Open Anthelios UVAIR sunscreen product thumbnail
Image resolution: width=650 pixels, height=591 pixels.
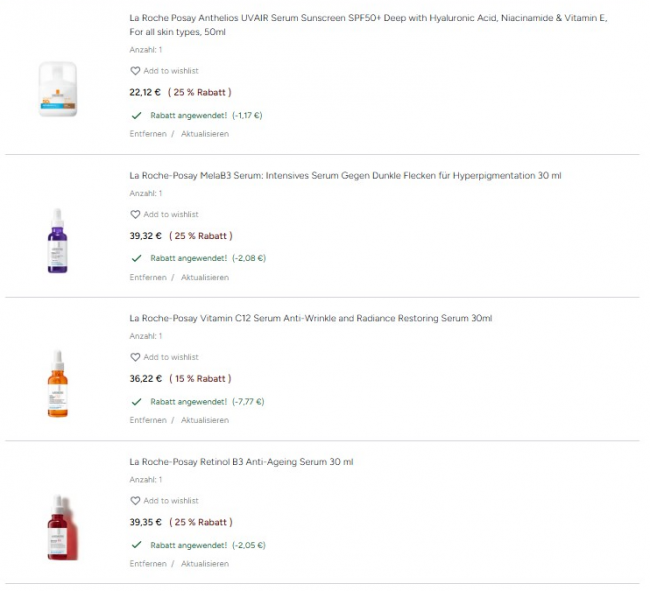click(x=57, y=89)
